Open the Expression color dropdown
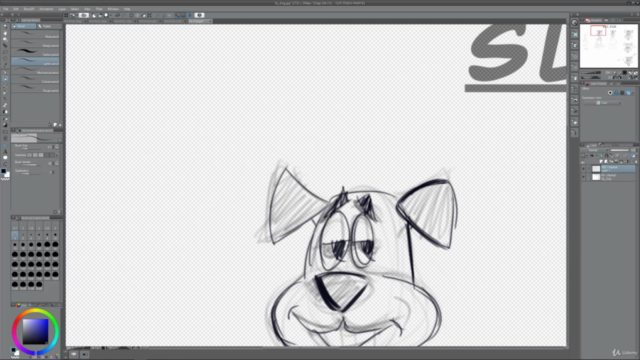This screenshot has width=640, height=360. (602, 103)
